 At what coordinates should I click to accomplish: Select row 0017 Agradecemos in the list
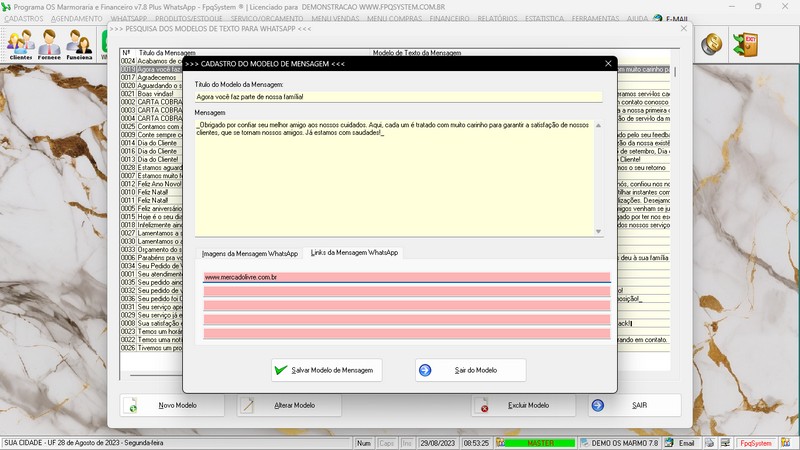pyautogui.click(x=151, y=78)
